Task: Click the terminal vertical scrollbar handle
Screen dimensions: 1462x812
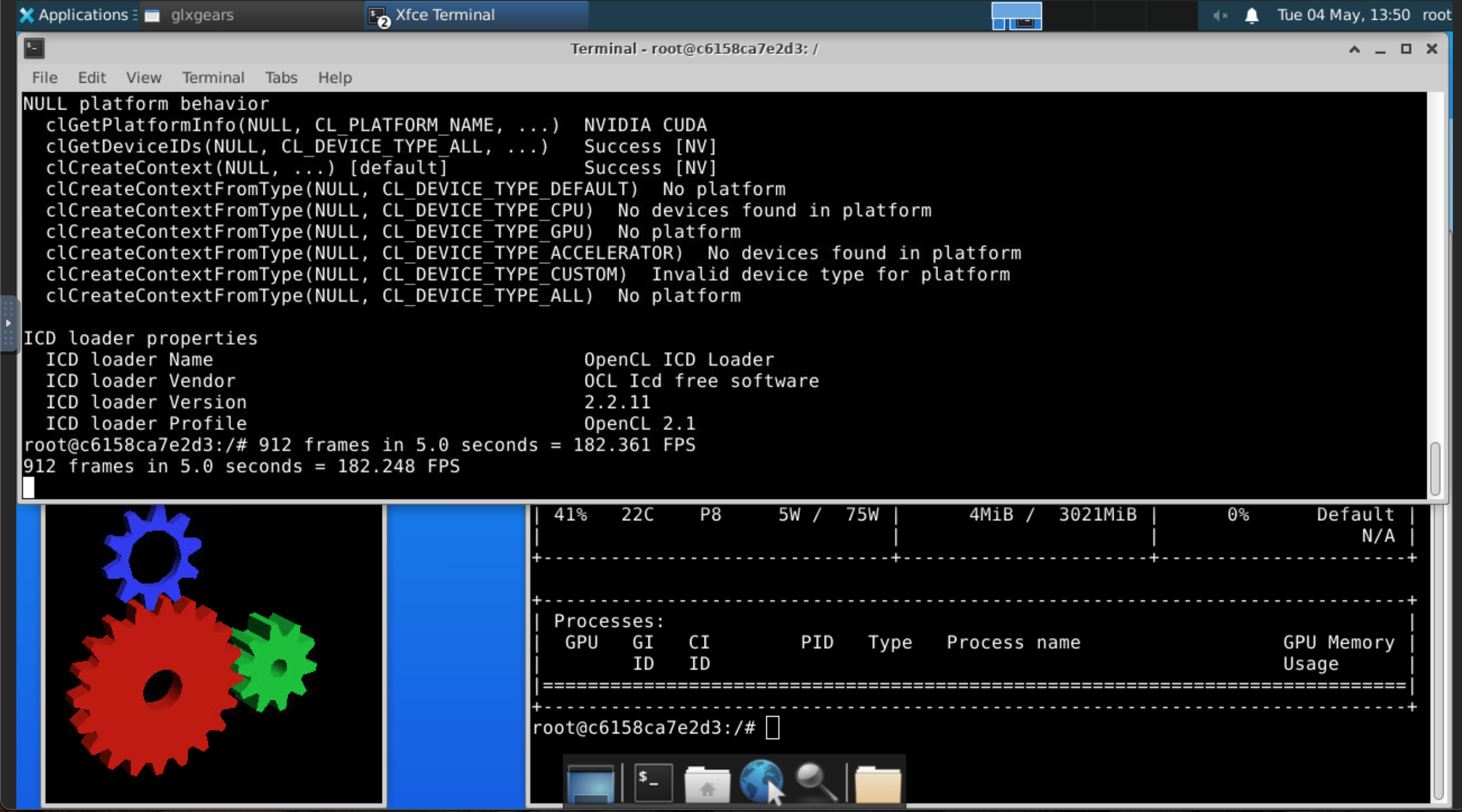Action: 1435,469
